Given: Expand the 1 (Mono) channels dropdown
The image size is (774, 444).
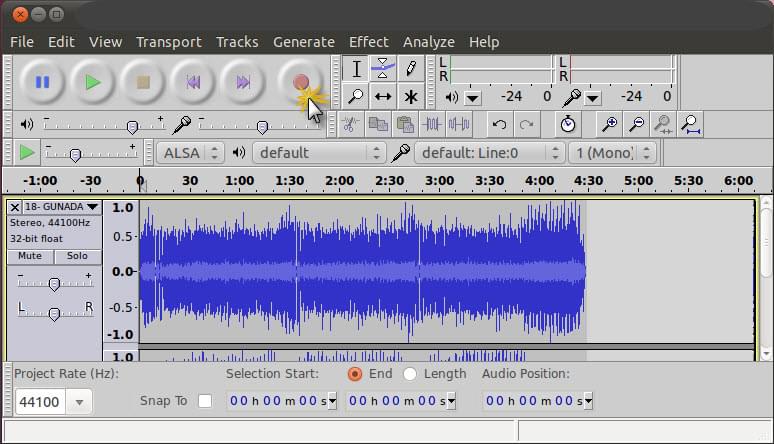Looking at the screenshot, I should [x=612, y=153].
